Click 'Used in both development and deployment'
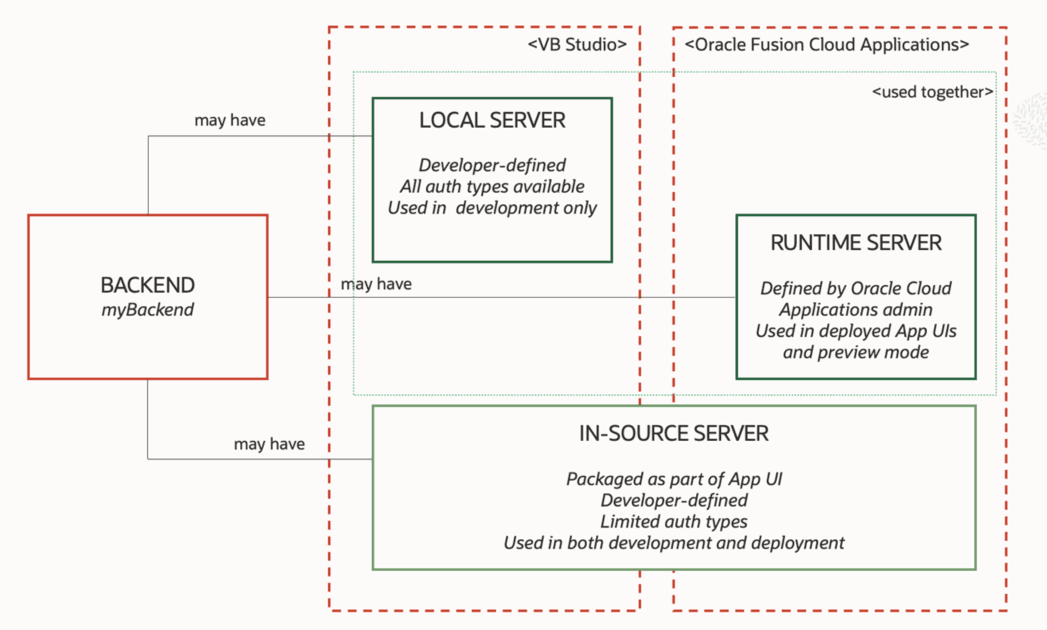 [674, 542]
